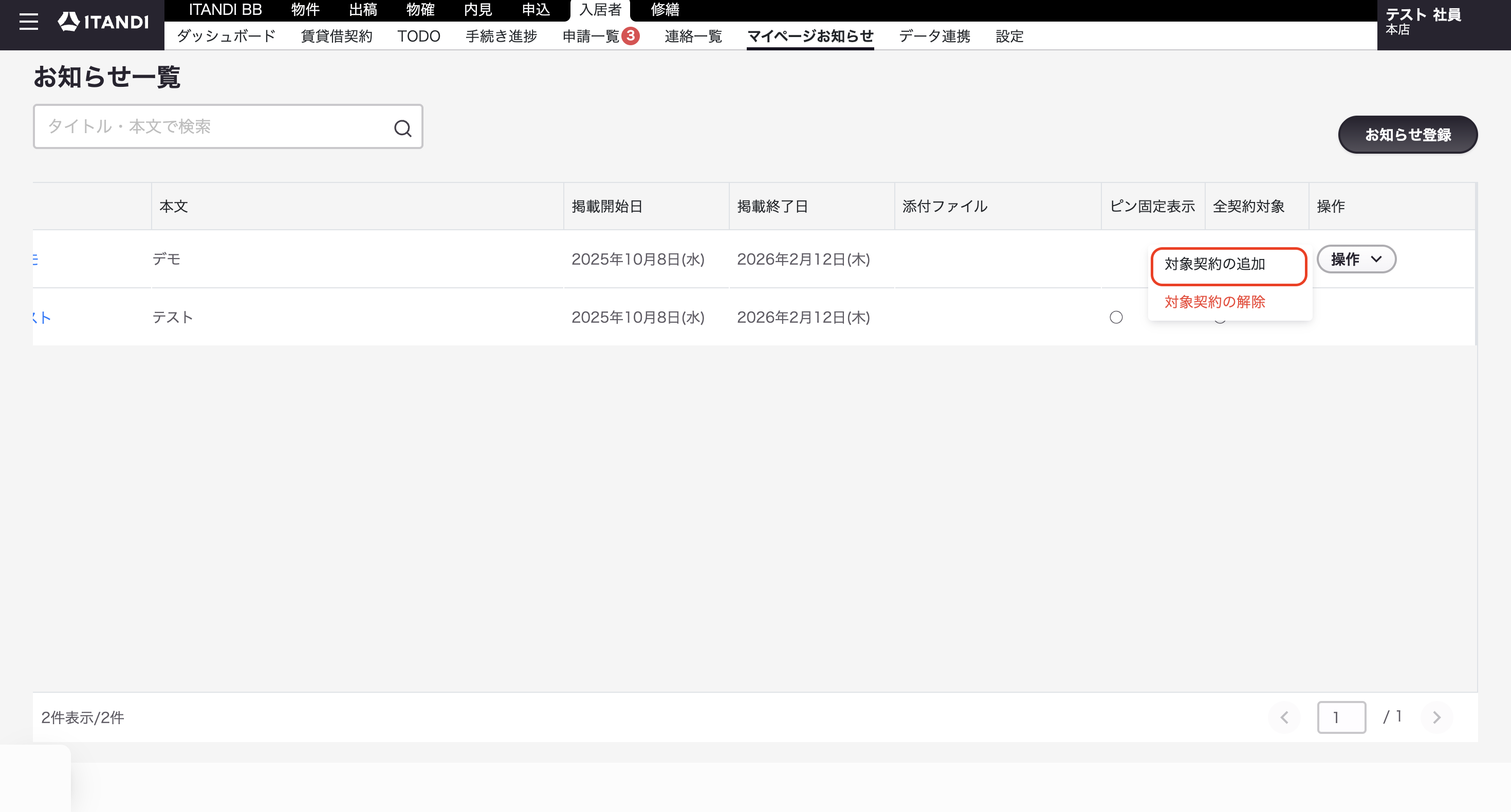Click the red badge on 申請一覧
1511x812 pixels.
click(x=630, y=36)
